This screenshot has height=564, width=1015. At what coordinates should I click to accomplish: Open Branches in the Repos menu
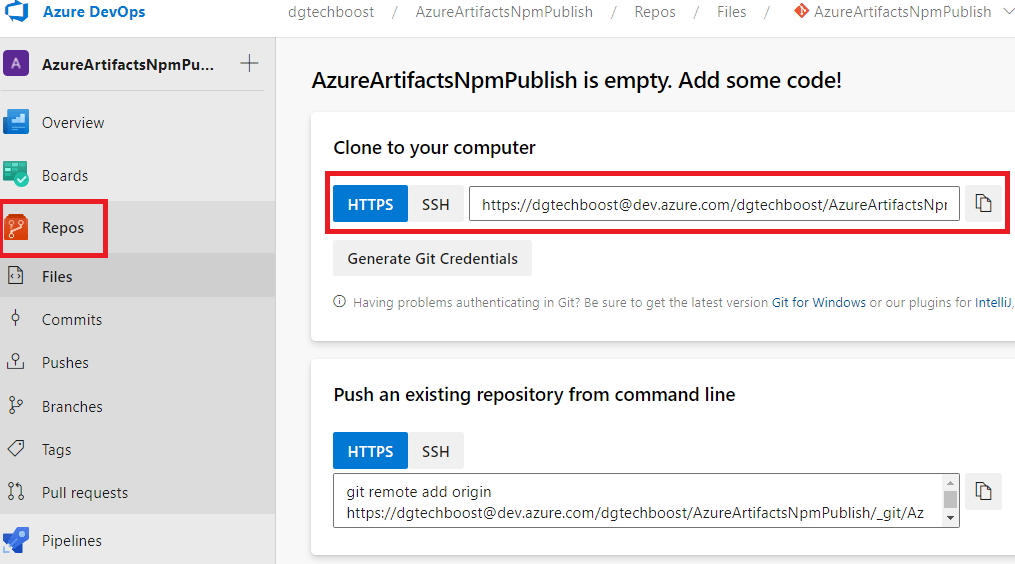click(x=72, y=407)
